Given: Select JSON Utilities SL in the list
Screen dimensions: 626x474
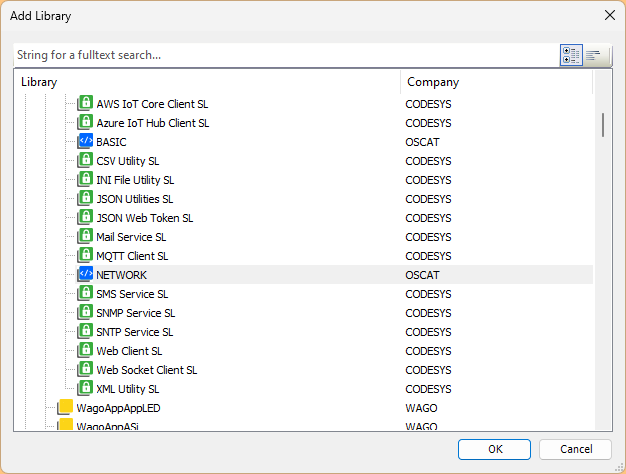Looking at the screenshot, I should click(135, 199).
